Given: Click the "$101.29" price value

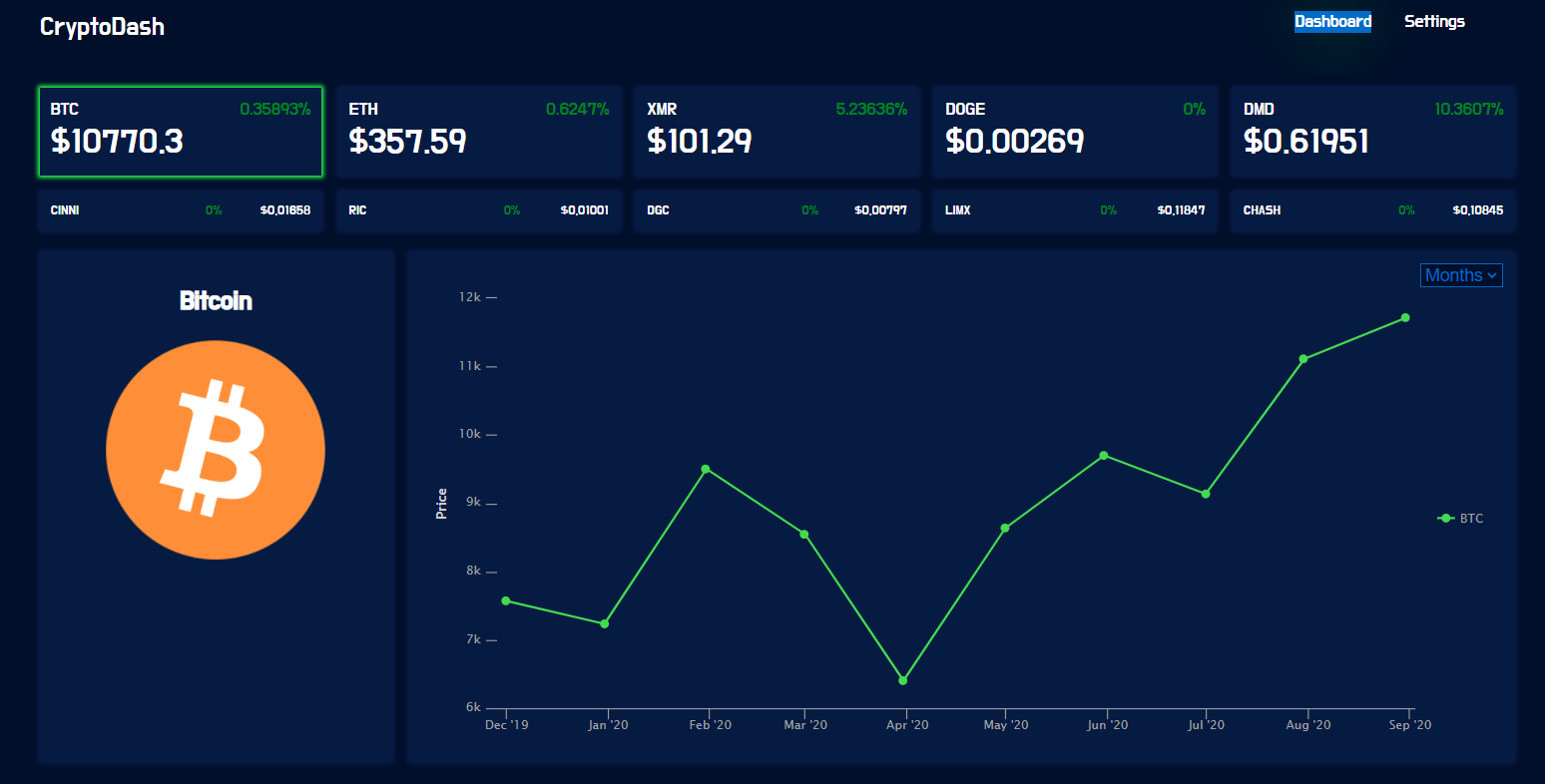Looking at the screenshot, I should pyautogui.click(x=700, y=142).
